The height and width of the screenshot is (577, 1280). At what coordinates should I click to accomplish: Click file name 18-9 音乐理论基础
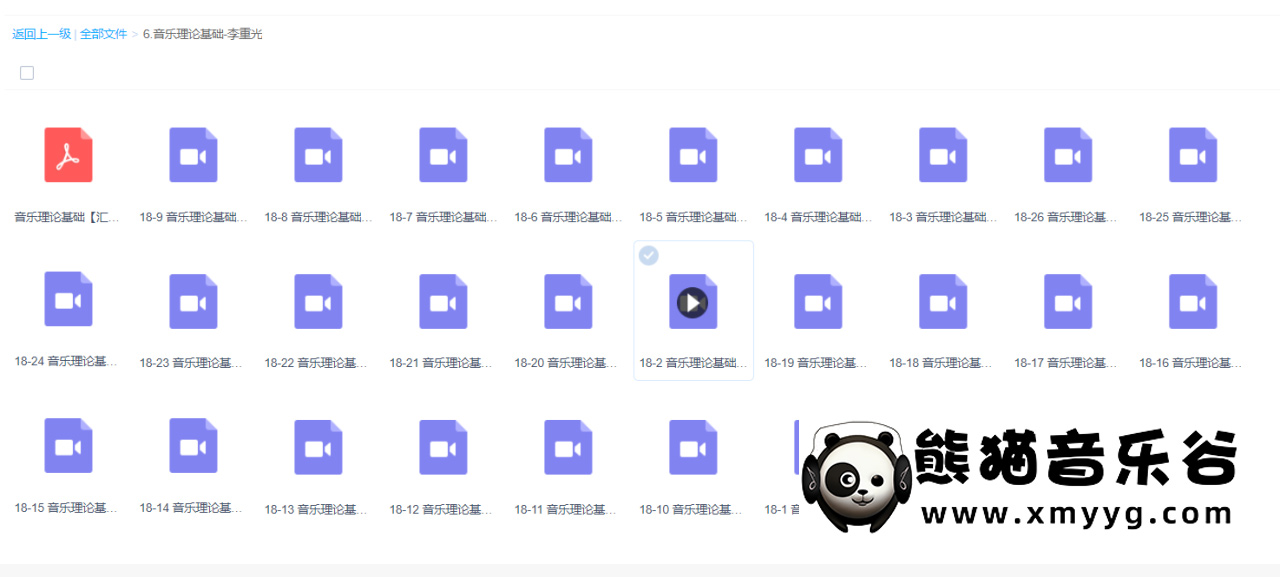193,217
